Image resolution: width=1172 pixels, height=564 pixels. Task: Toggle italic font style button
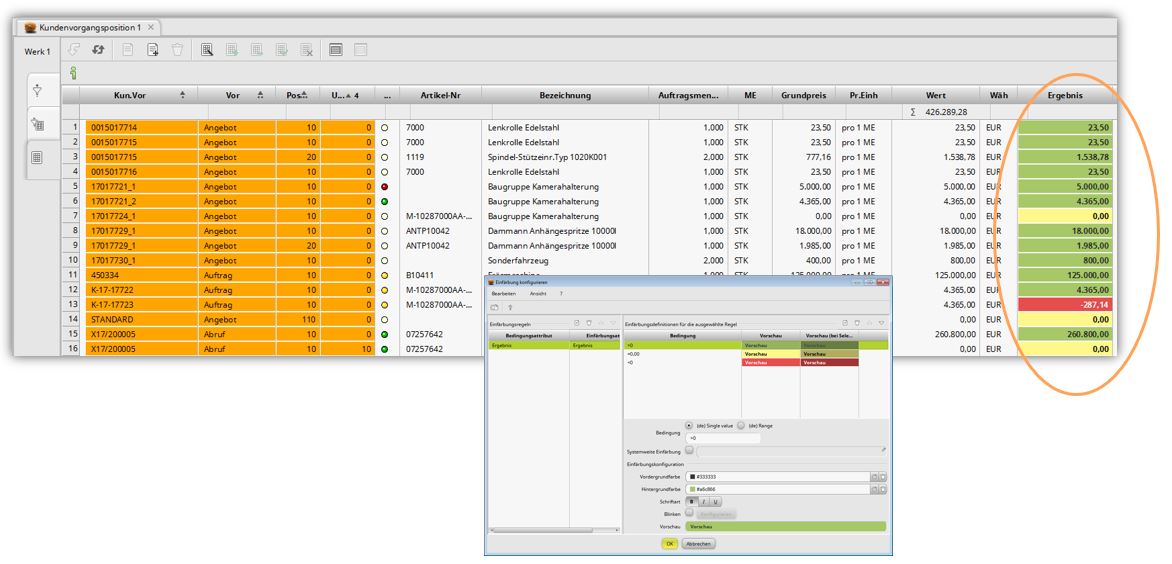(703, 501)
